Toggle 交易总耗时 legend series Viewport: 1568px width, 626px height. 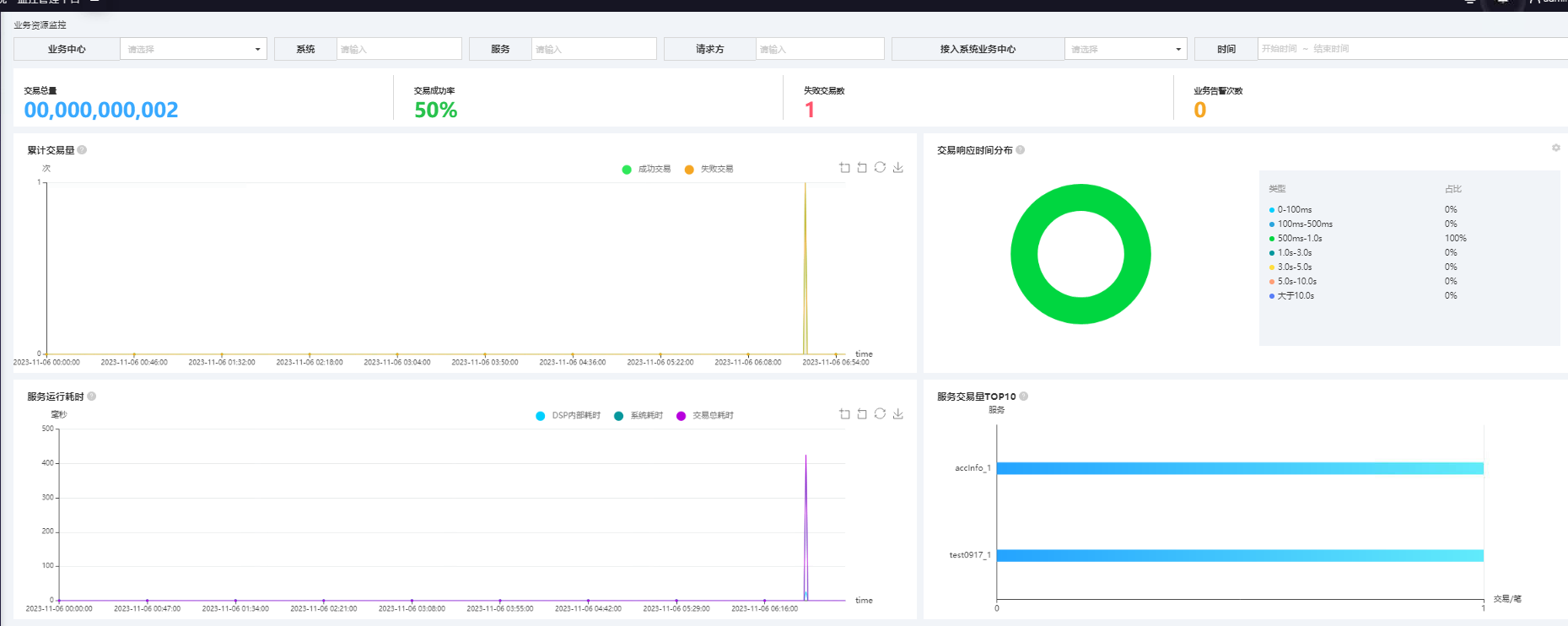pos(705,416)
